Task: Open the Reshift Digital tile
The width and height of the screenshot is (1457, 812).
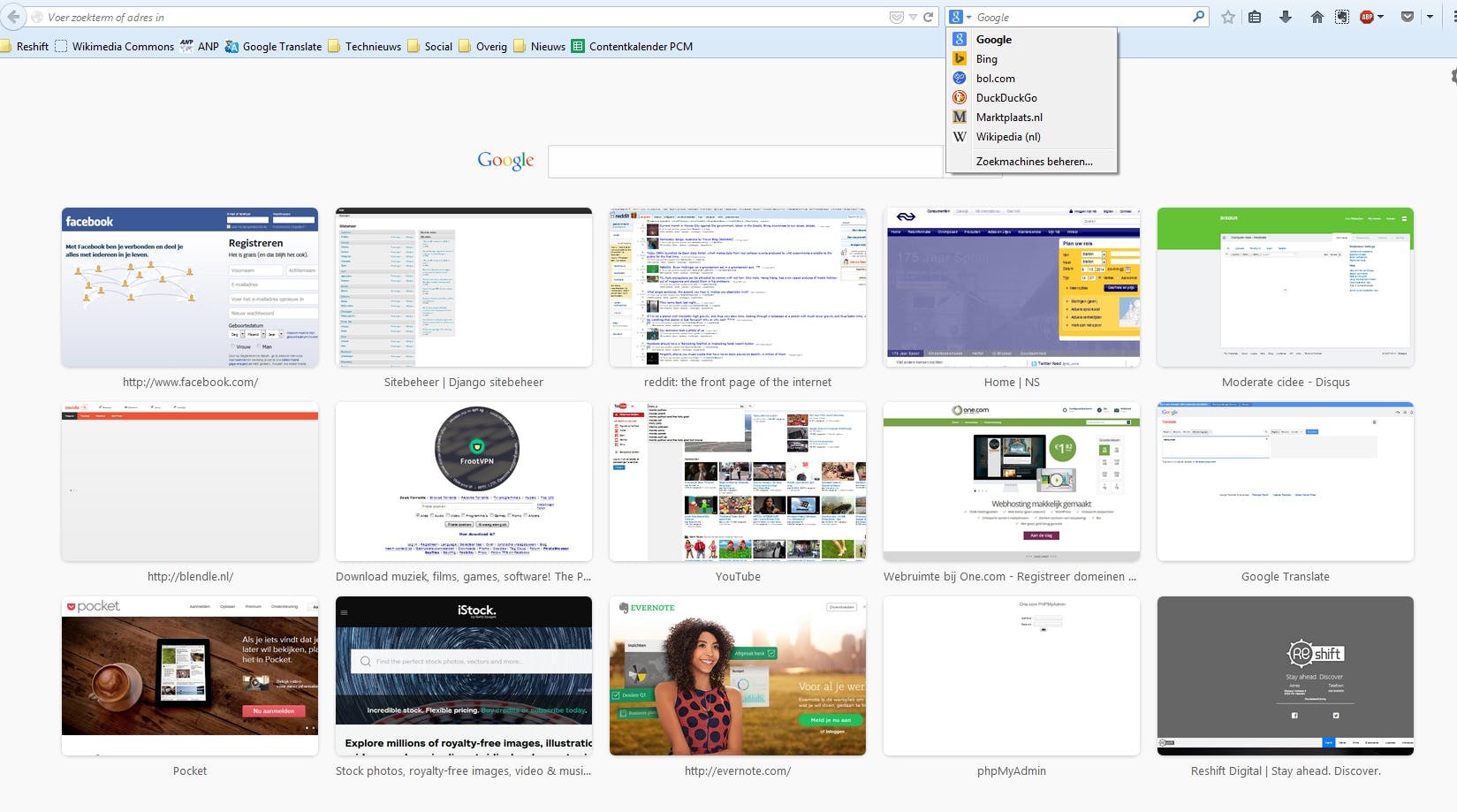Action: point(1286,676)
